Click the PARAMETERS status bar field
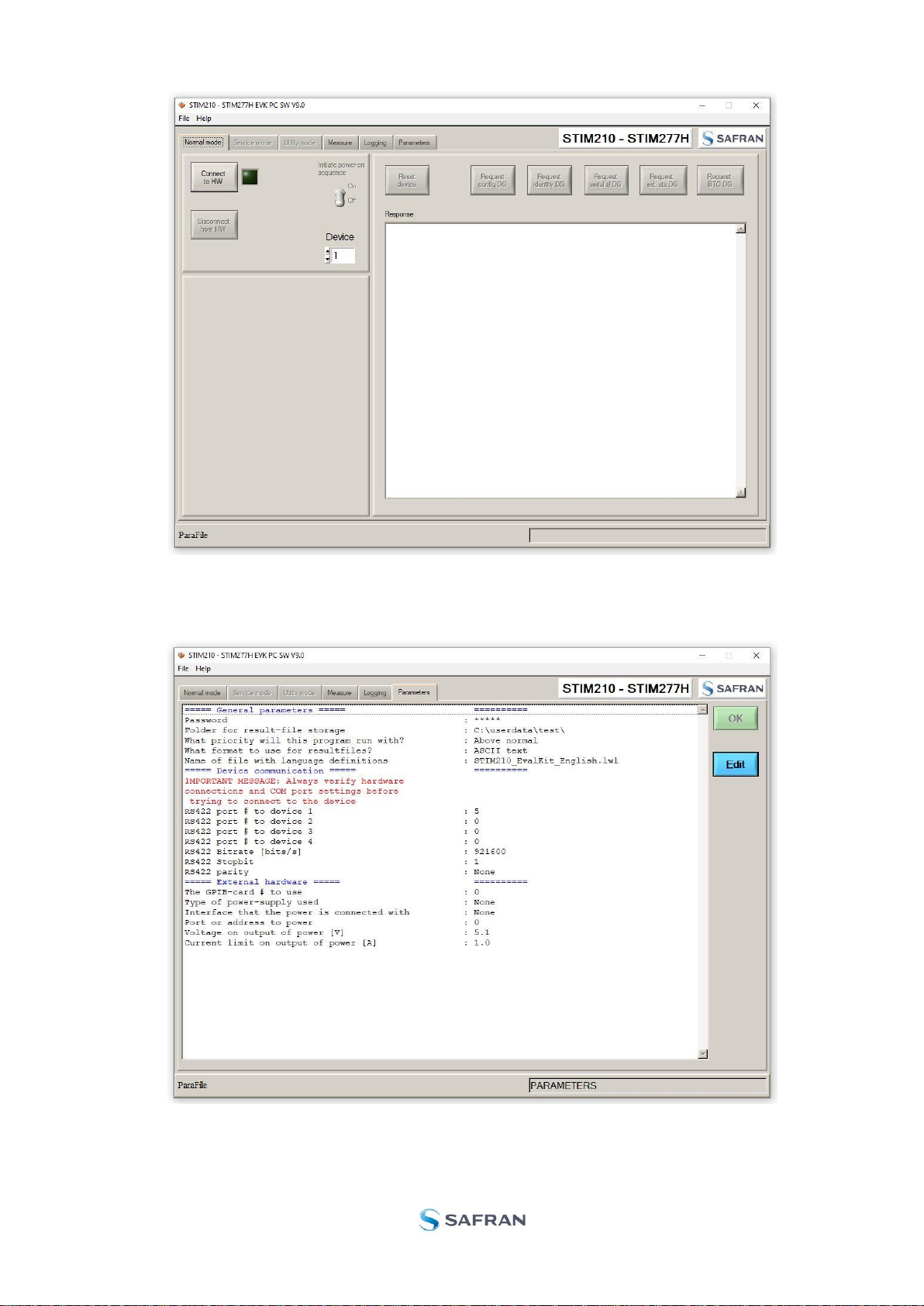924x1306 pixels. click(647, 1085)
